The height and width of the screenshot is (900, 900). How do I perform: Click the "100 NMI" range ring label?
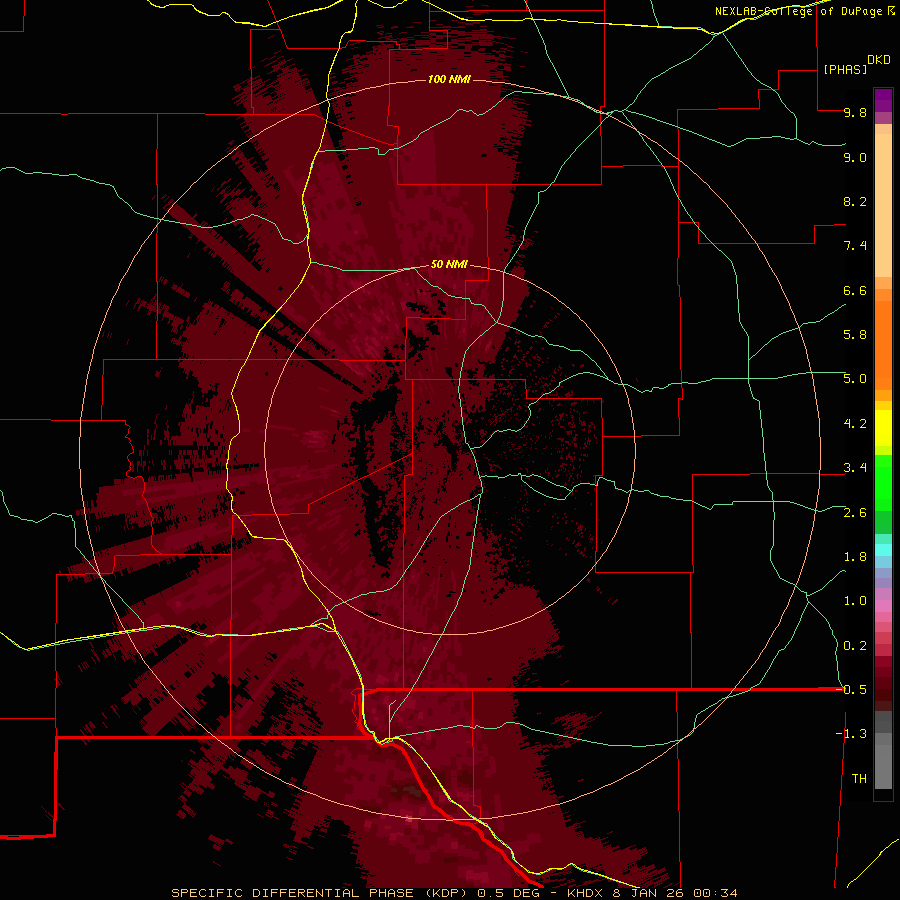(449, 79)
